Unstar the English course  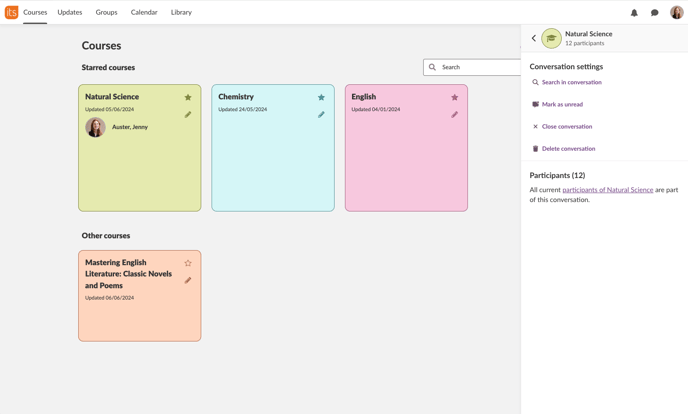point(454,97)
